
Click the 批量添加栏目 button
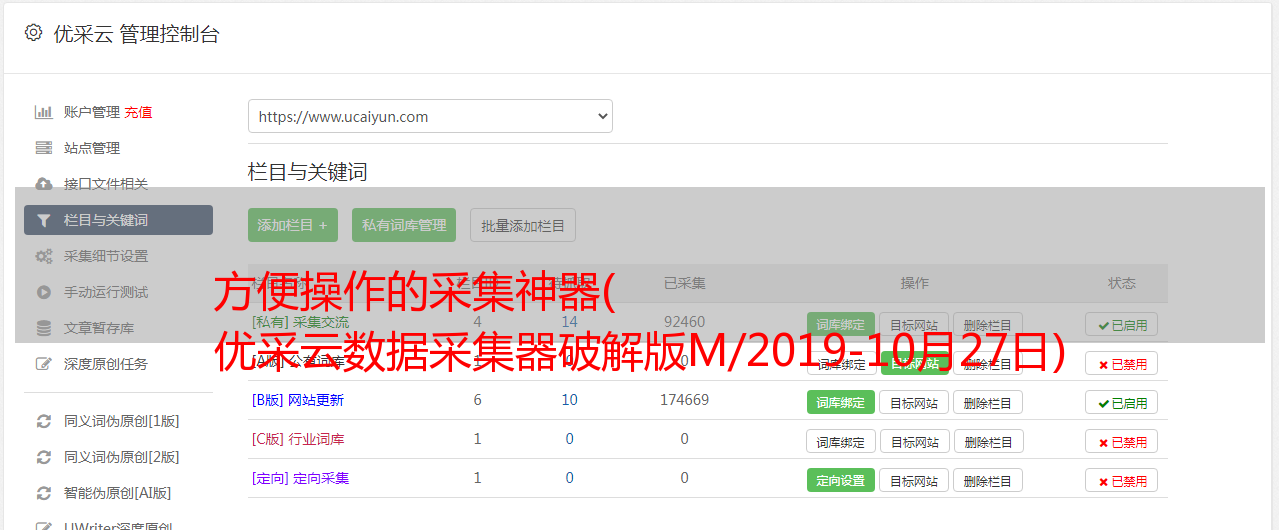click(523, 225)
